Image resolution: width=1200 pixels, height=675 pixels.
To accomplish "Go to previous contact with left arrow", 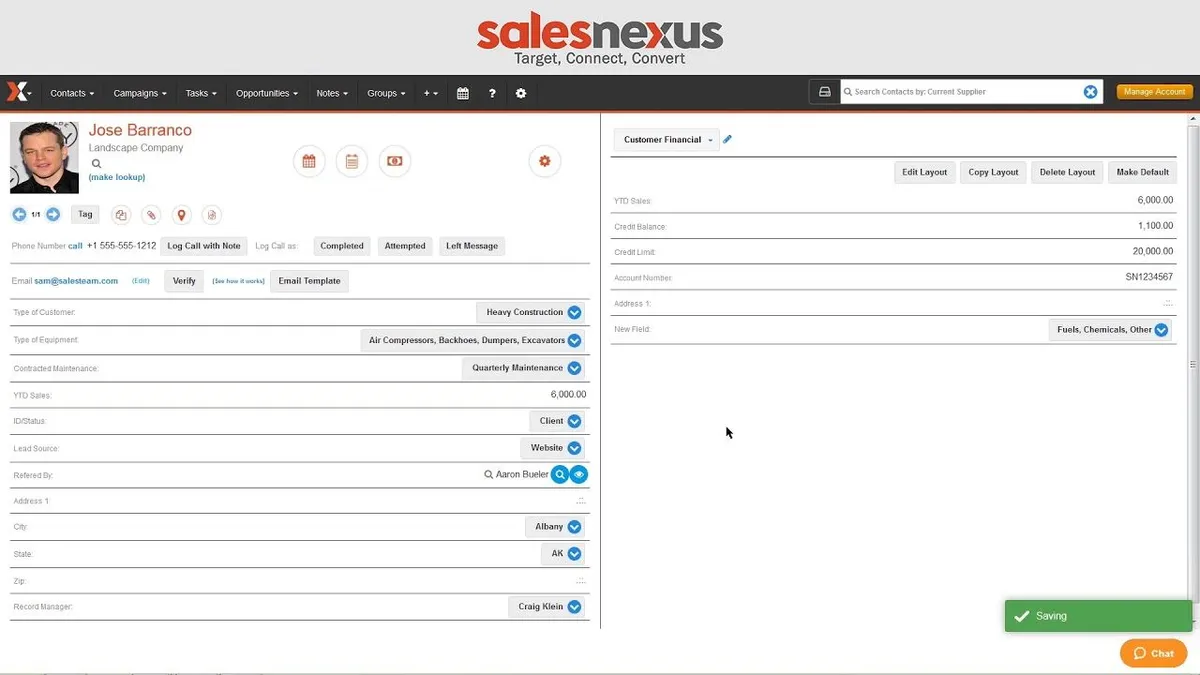I will tap(19, 214).
